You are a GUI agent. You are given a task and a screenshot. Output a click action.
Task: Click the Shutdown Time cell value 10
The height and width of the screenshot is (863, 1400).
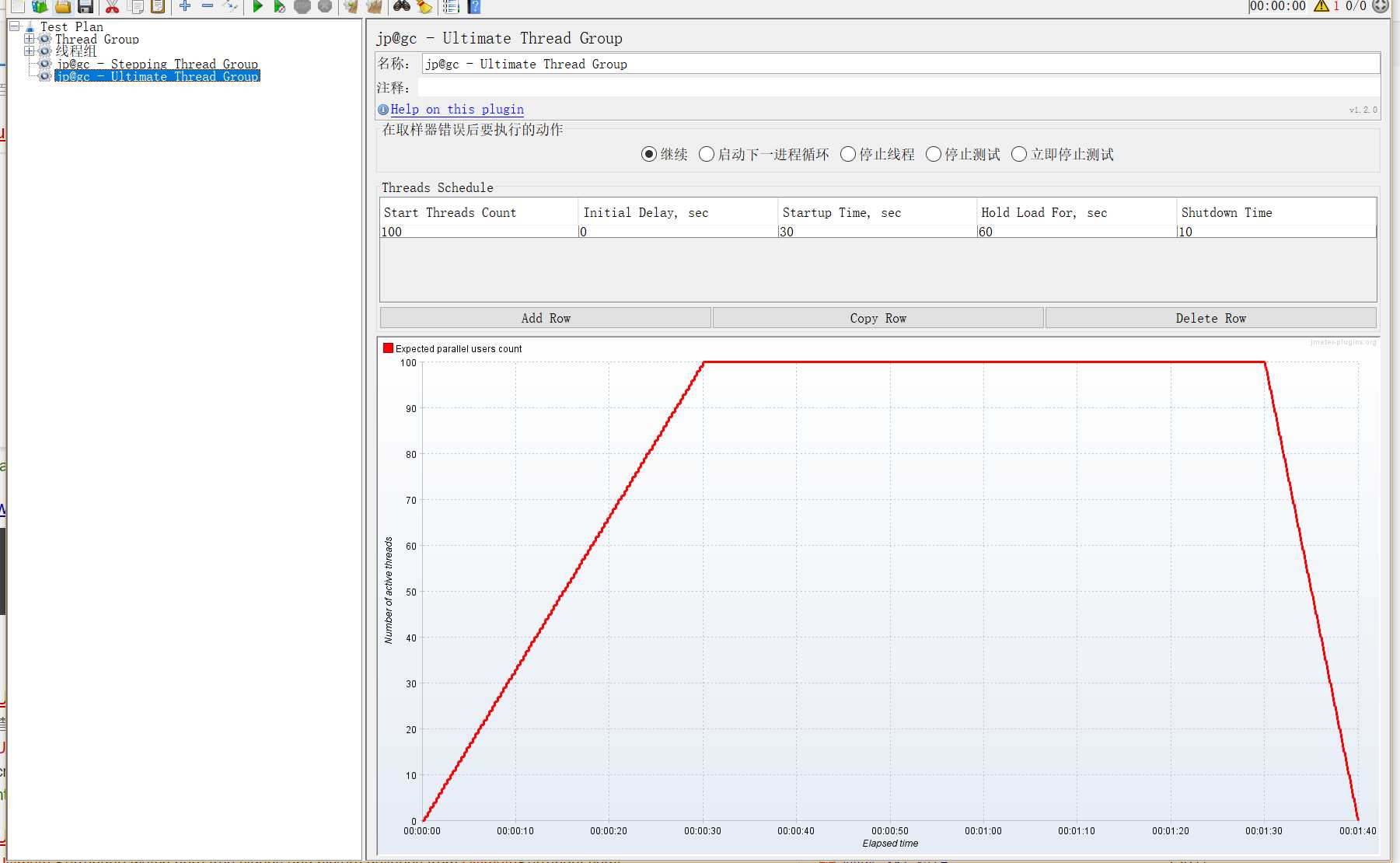(1276, 232)
